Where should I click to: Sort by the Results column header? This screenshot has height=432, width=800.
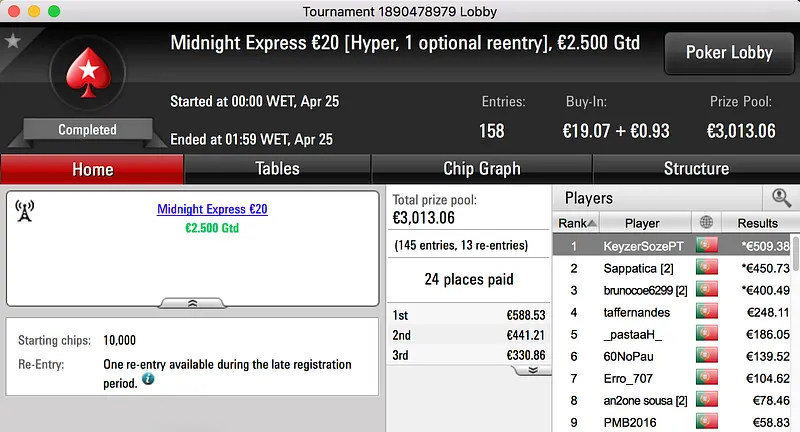757,223
